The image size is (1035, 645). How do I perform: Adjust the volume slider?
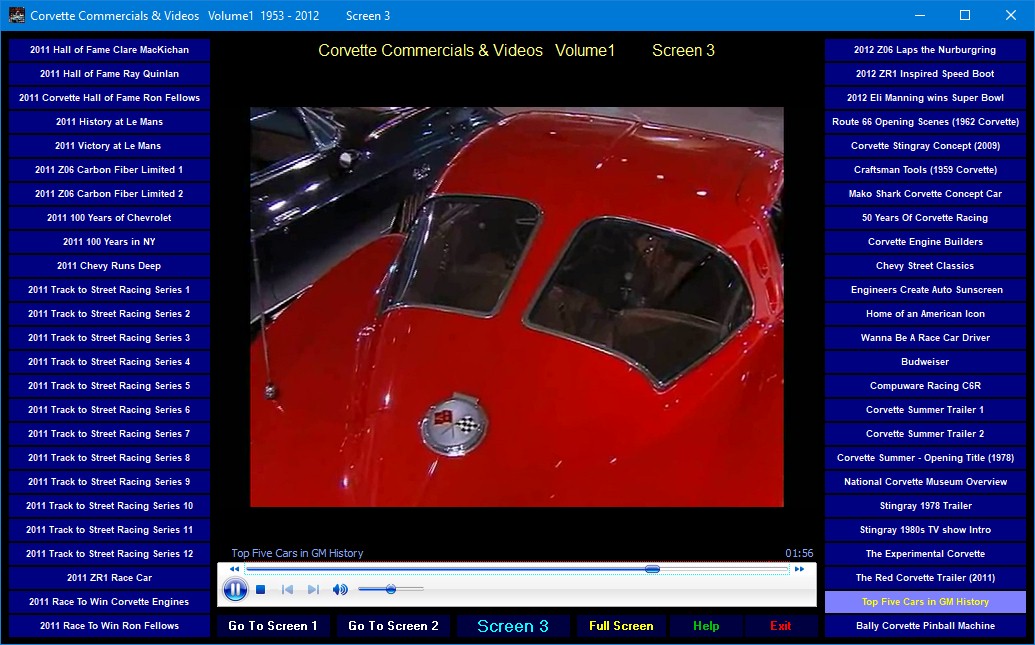tap(391, 589)
